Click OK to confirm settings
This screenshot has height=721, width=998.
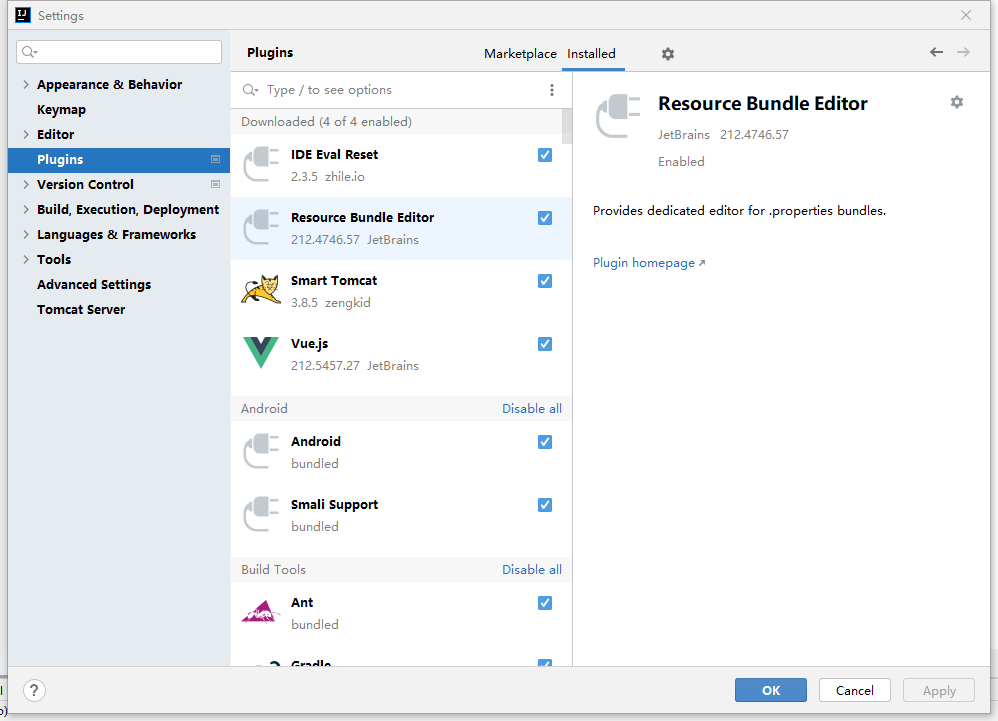click(x=771, y=690)
